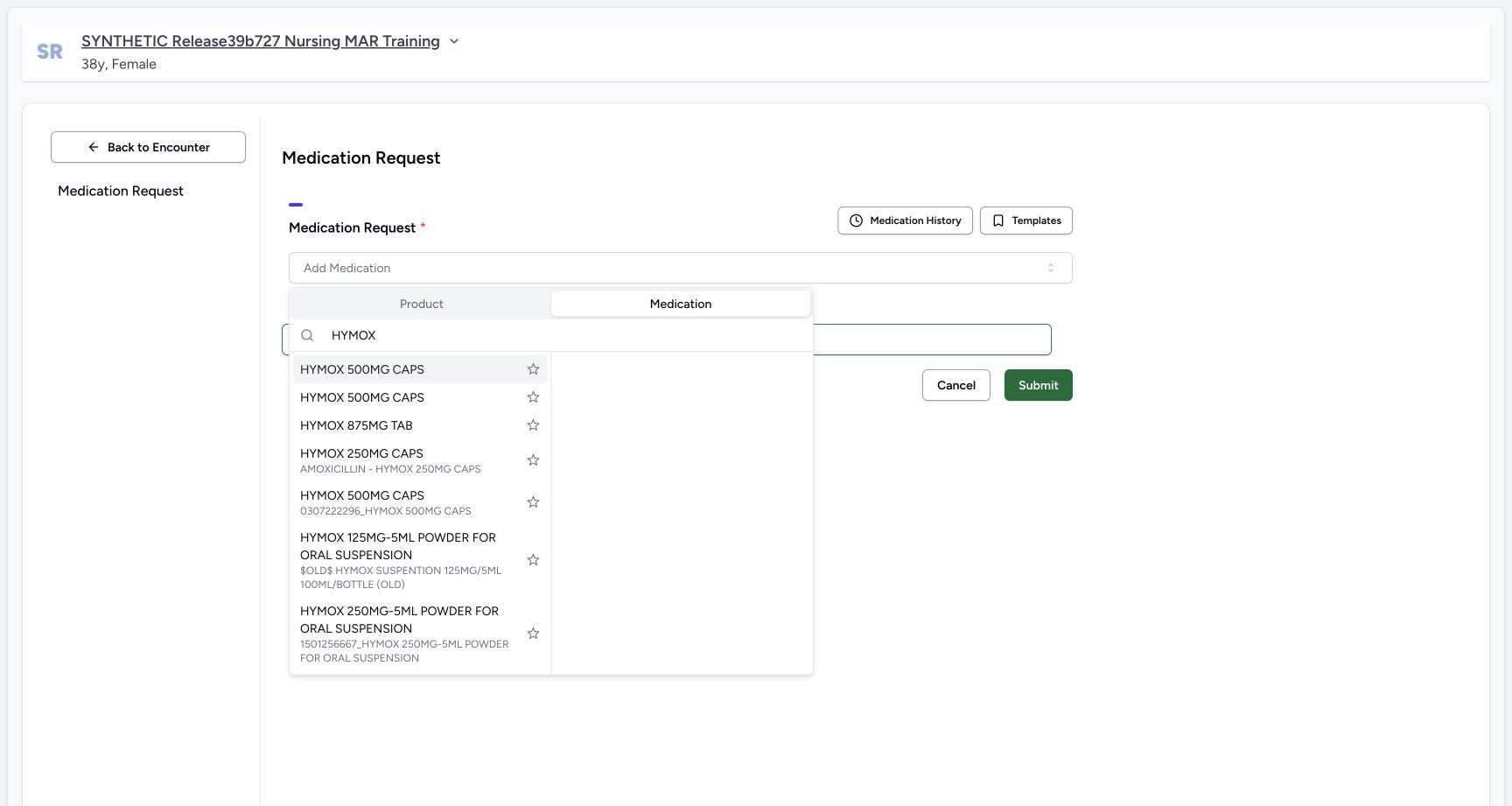
Task: Open the Templates button
Action: point(1025,221)
